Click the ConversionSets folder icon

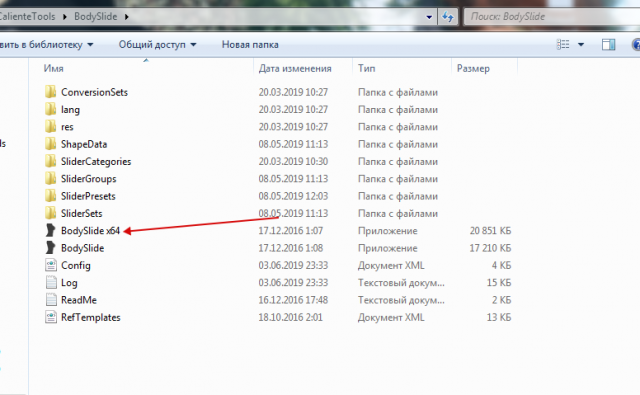51,92
